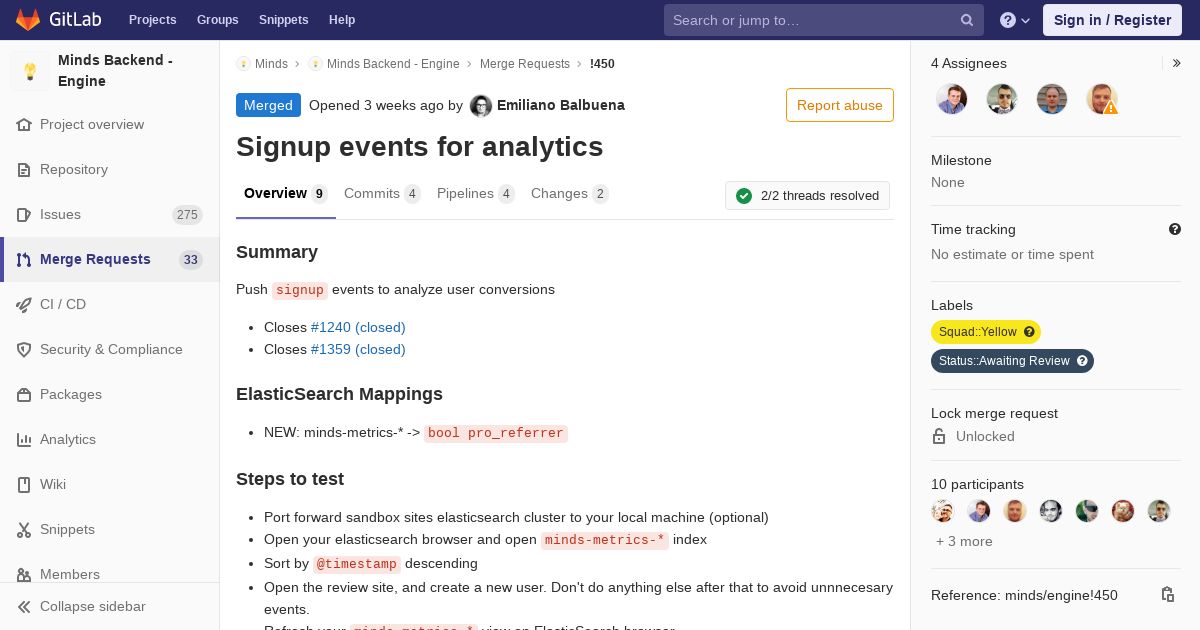Click the Status::Awaiting Review help icon
Image resolution: width=1200 pixels, height=630 pixels.
(x=1082, y=361)
